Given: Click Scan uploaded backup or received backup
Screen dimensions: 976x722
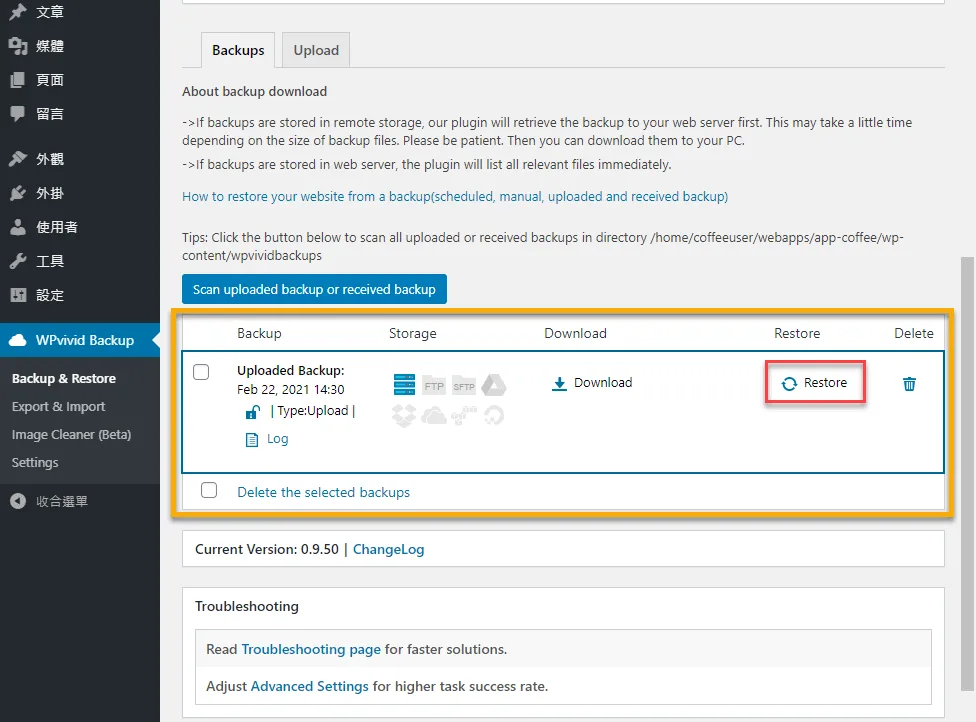Looking at the screenshot, I should tap(314, 289).
